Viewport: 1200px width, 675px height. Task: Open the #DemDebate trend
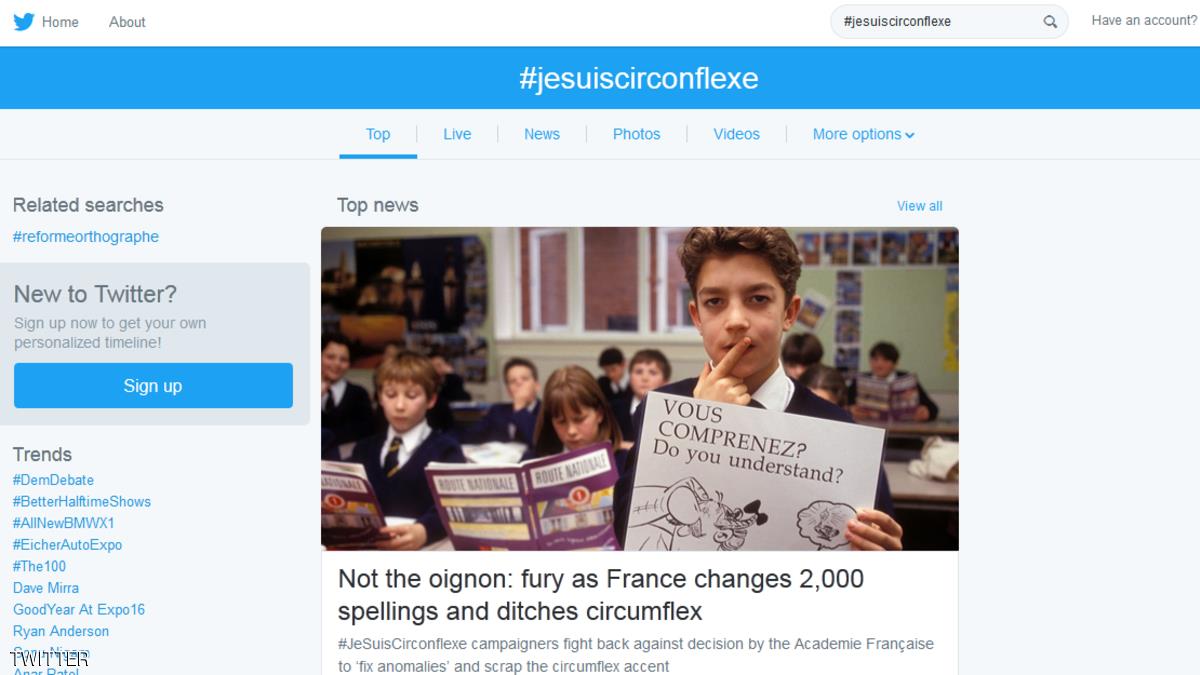tap(53, 480)
